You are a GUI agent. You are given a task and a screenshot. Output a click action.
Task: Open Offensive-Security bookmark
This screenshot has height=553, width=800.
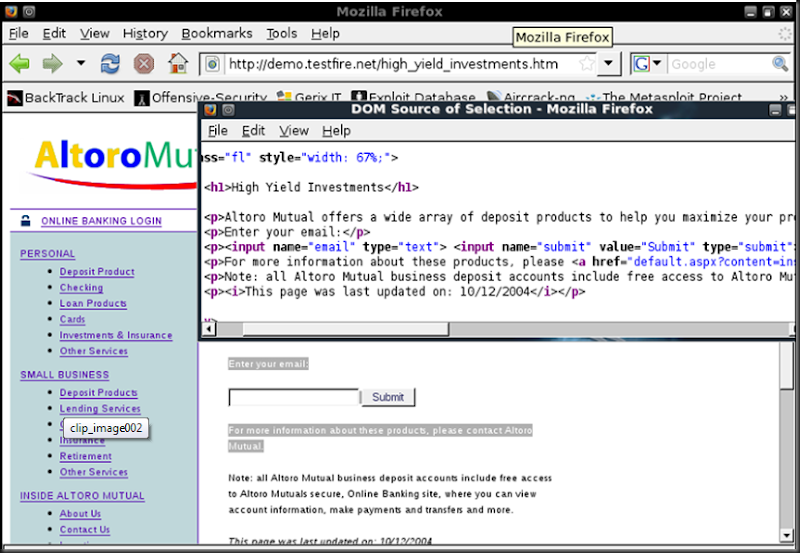tap(200, 97)
